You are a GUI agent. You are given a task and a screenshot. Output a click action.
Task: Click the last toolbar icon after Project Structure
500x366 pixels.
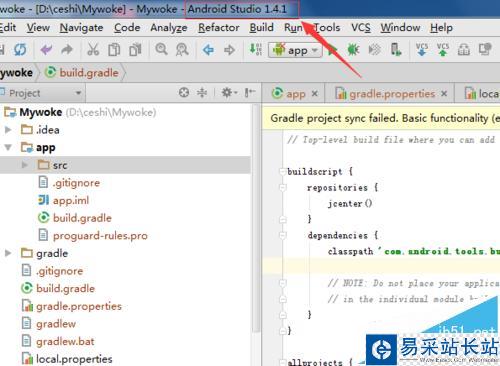(x=485, y=49)
